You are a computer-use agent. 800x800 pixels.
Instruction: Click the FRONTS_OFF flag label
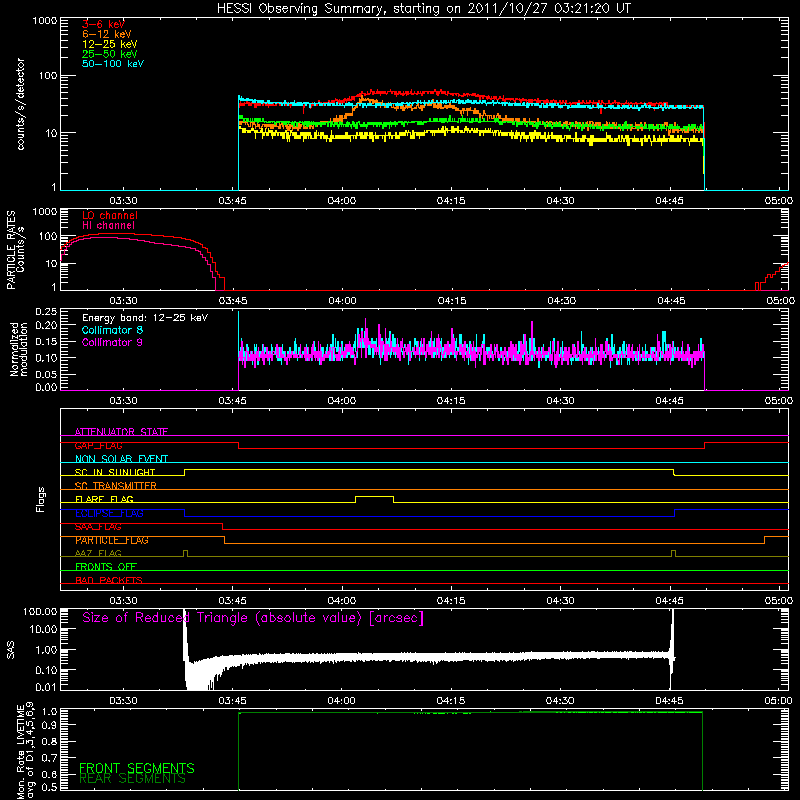coord(106,567)
